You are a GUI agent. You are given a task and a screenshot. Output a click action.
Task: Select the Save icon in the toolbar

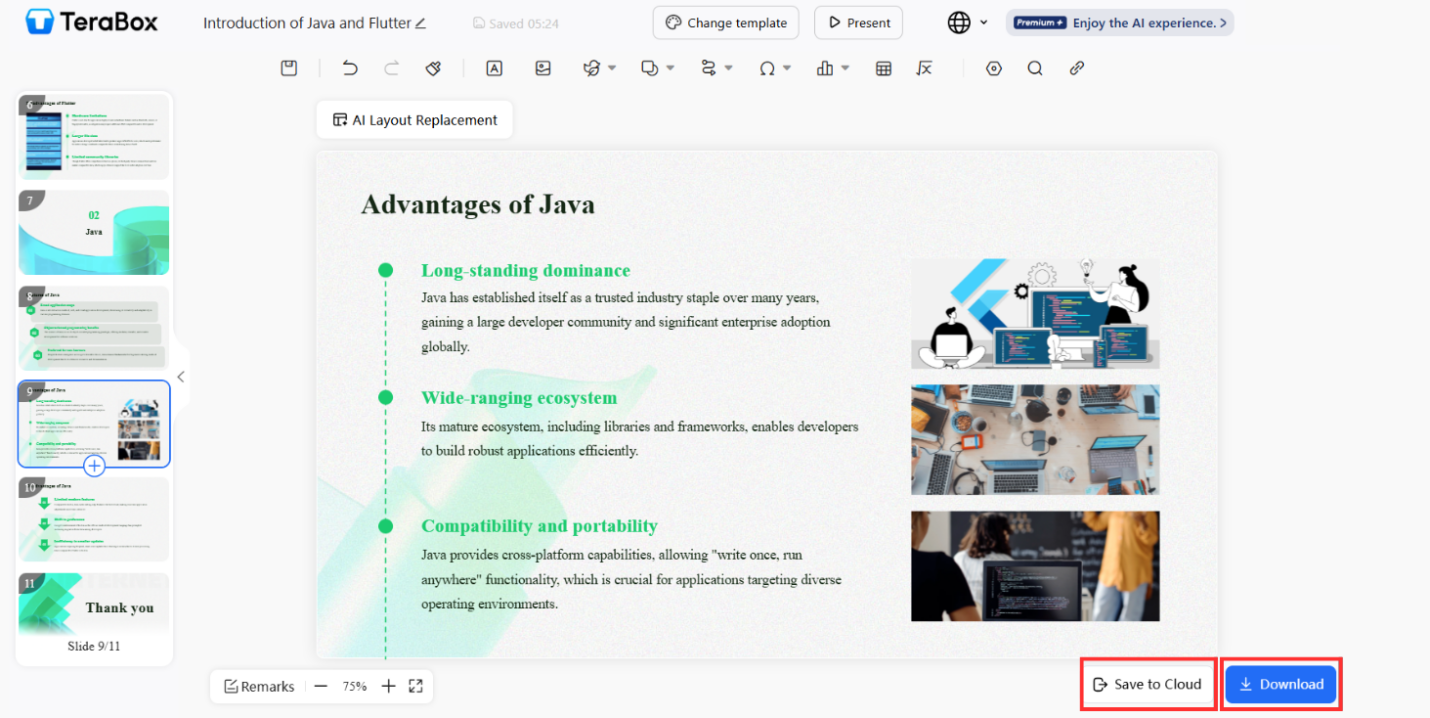(289, 68)
